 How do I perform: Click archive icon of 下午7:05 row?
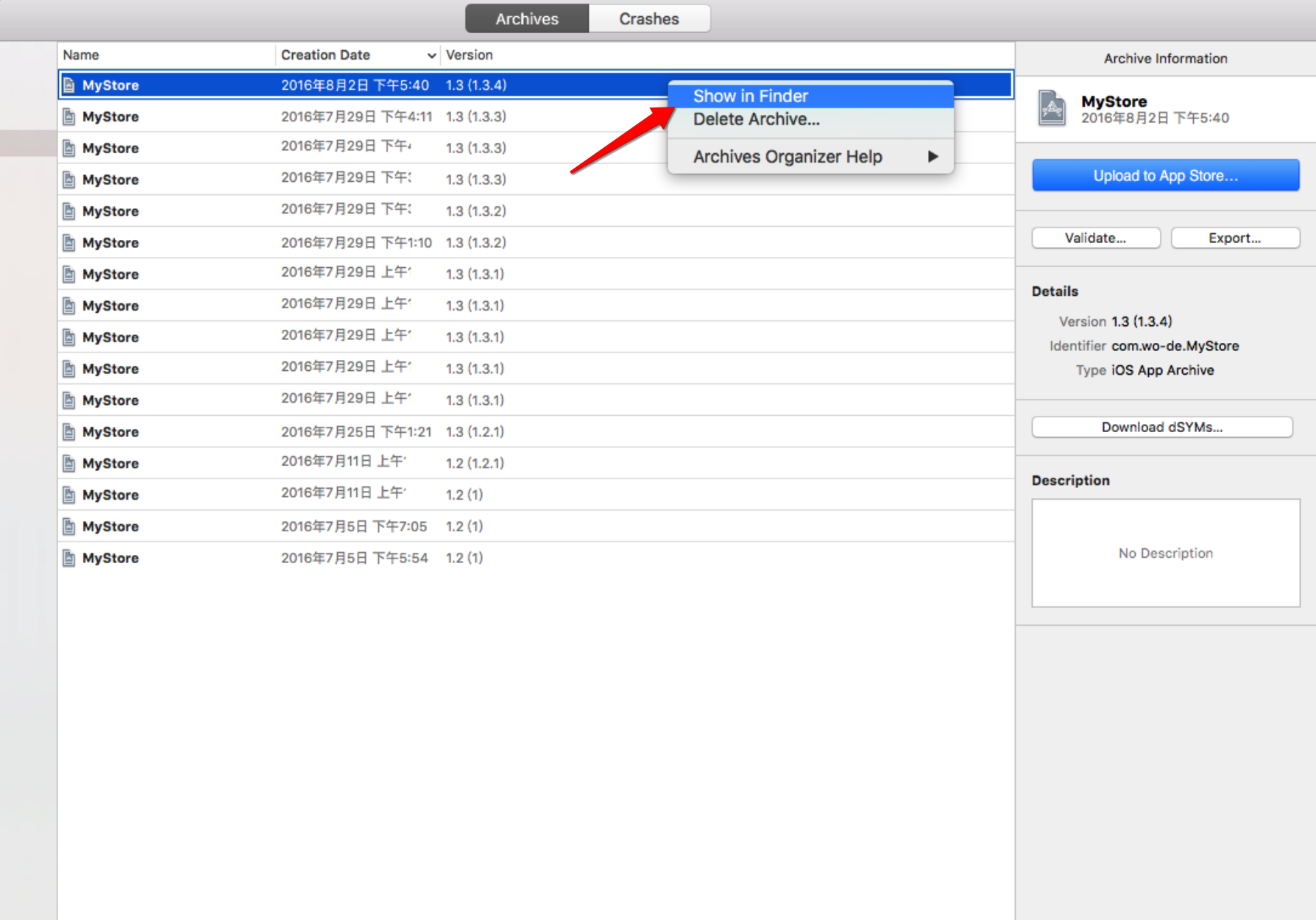click(x=69, y=527)
